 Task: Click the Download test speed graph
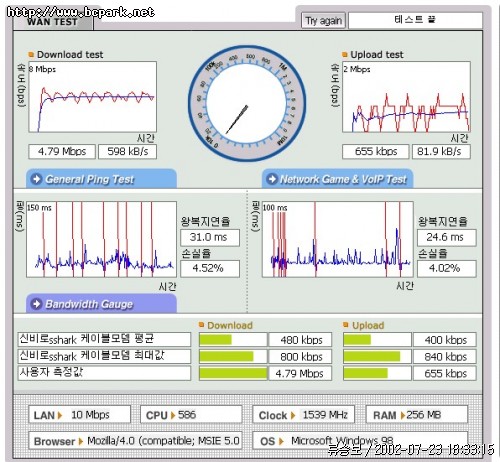(92, 97)
